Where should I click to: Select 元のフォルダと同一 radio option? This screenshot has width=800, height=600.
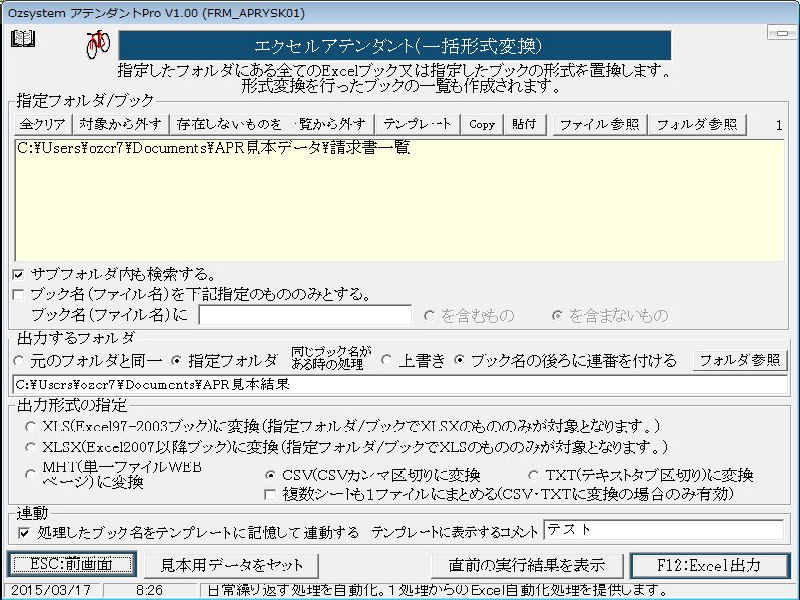(20, 360)
